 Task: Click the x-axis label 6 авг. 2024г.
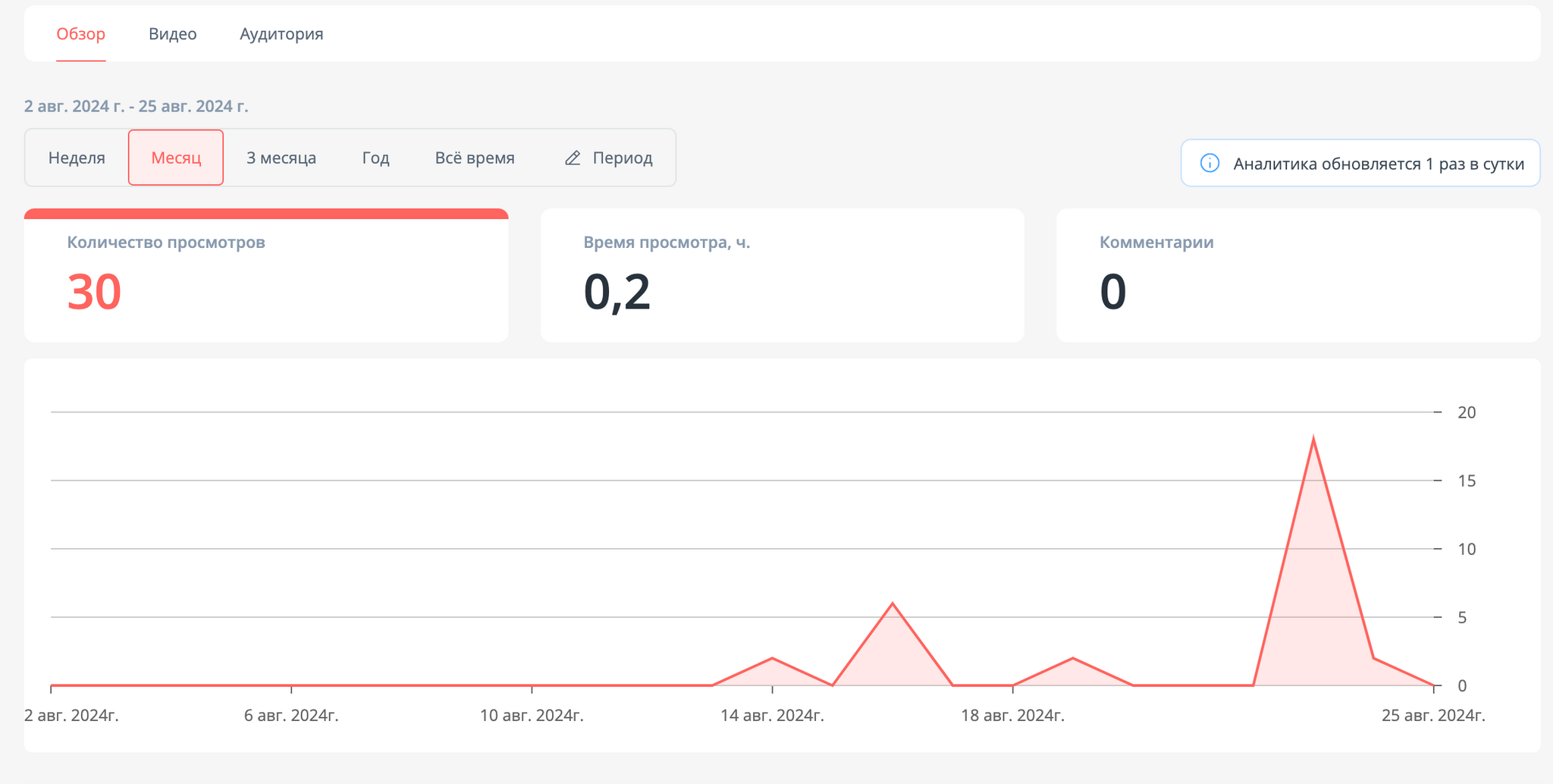click(x=291, y=716)
